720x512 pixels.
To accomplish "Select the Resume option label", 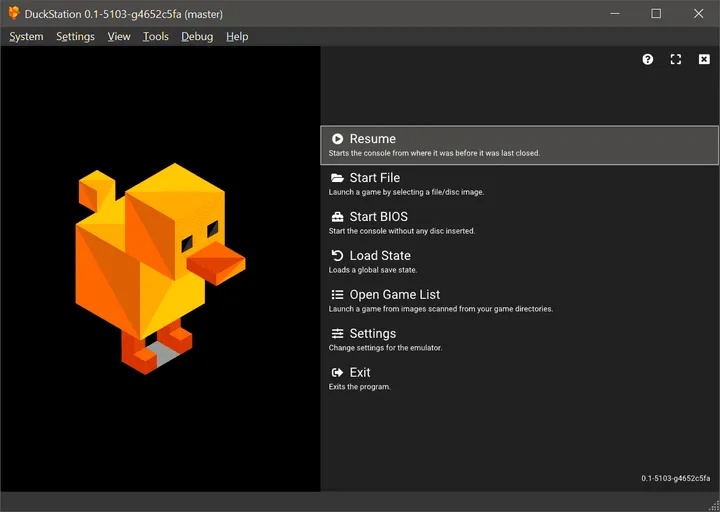I will 372,139.
